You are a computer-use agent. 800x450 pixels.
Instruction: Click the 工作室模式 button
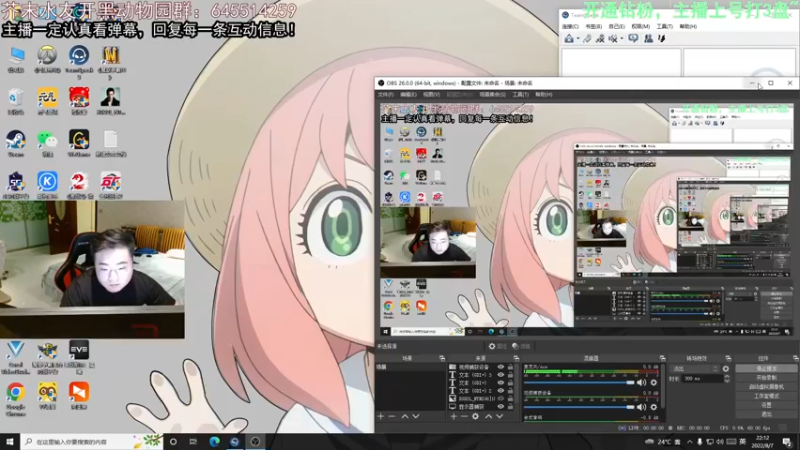pyautogui.click(x=766, y=396)
